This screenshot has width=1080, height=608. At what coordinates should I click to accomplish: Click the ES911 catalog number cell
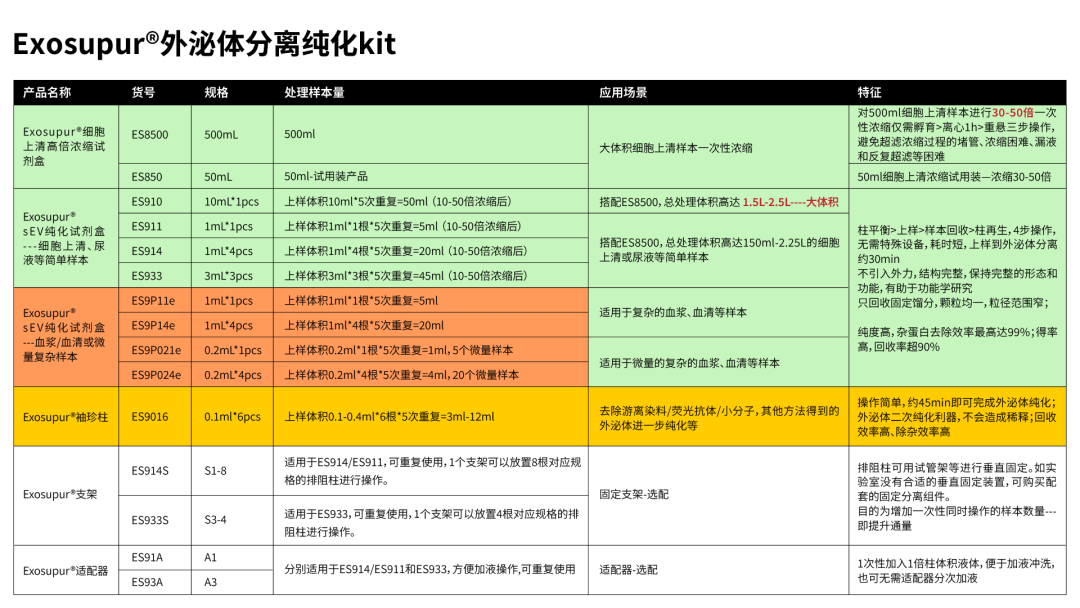click(x=145, y=228)
